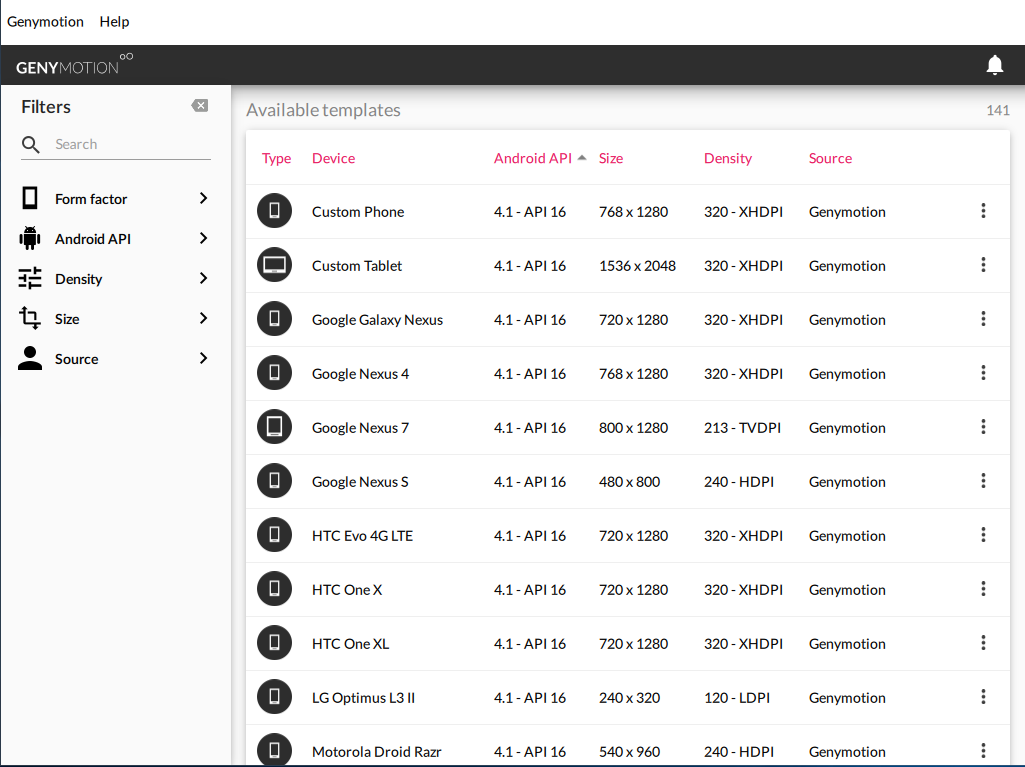Select the Google Nexus 7 device name
This screenshot has height=767, width=1025.
coord(360,428)
